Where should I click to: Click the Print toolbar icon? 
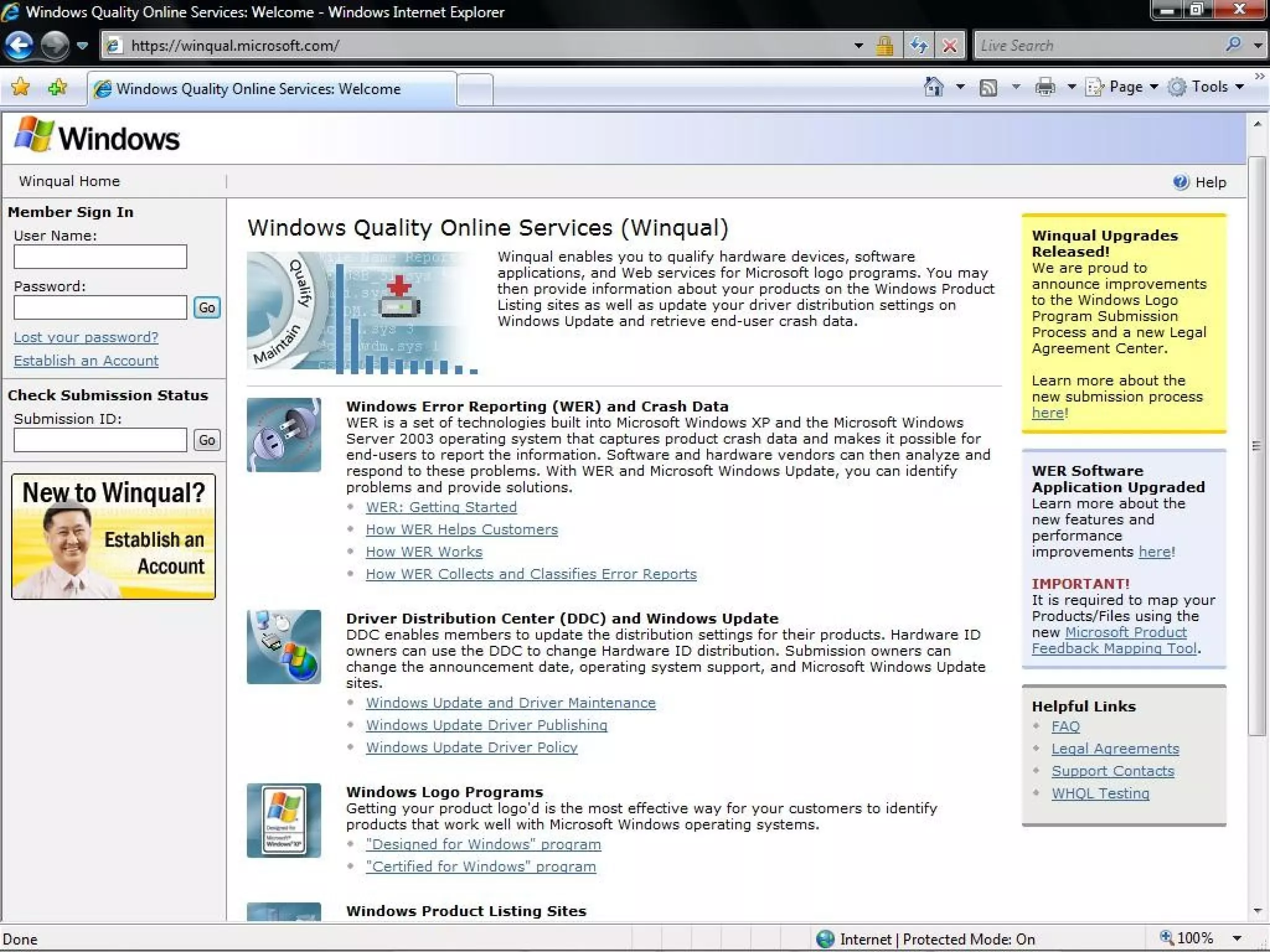click(x=1045, y=87)
